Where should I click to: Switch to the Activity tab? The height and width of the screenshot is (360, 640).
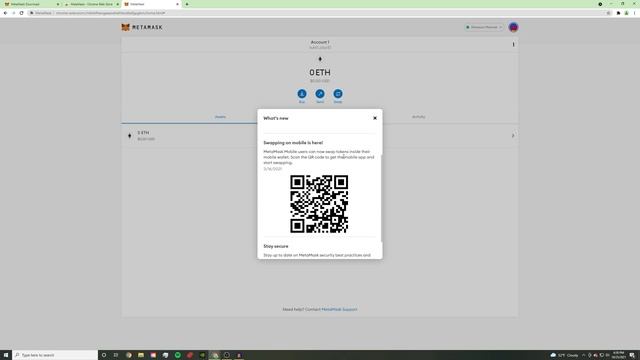pos(418,117)
